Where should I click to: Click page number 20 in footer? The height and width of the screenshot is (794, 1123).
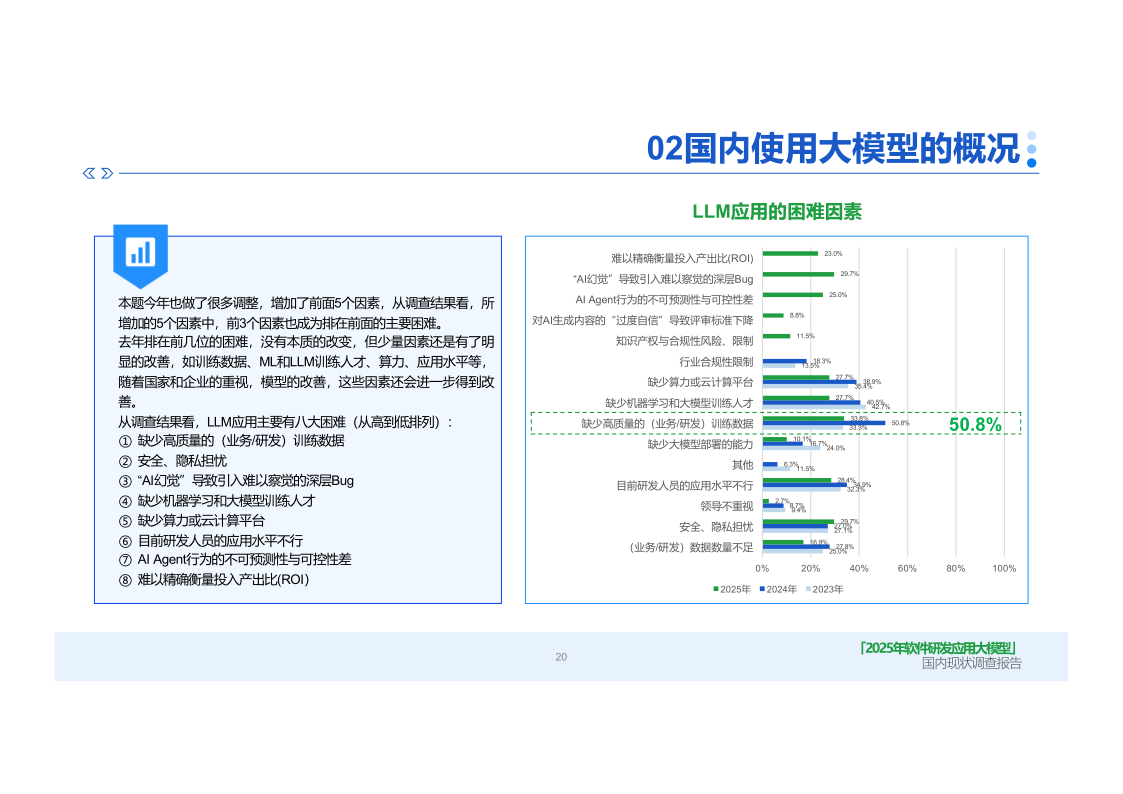(x=561, y=657)
